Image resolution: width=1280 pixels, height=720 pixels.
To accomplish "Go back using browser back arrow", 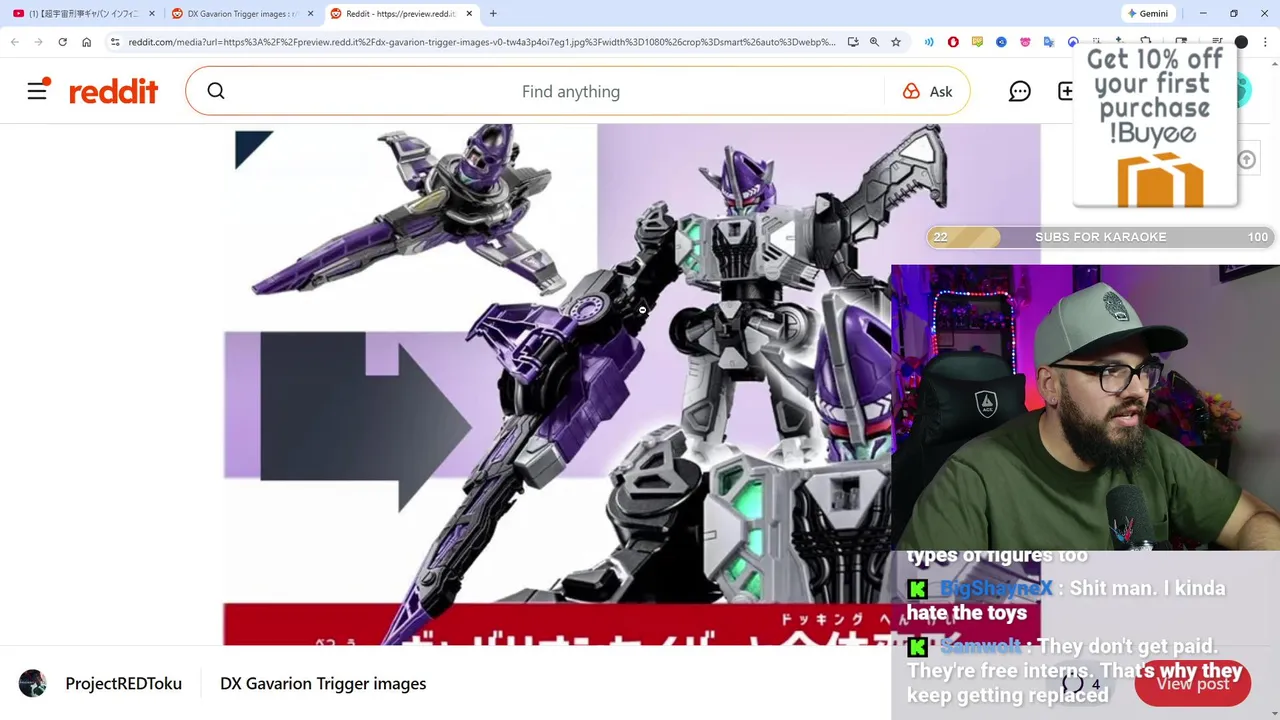I will [15, 42].
